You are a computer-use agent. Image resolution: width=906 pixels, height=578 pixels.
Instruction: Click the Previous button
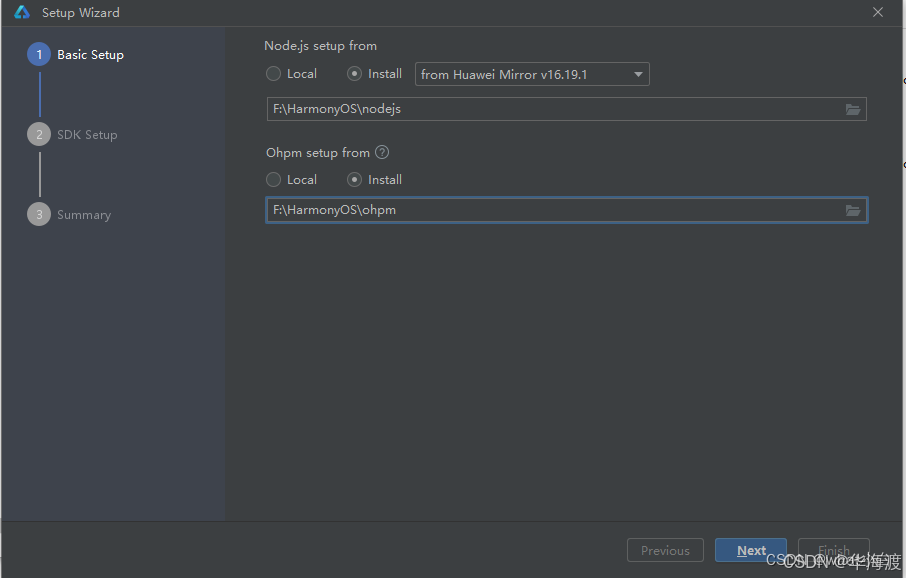pos(665,550)
